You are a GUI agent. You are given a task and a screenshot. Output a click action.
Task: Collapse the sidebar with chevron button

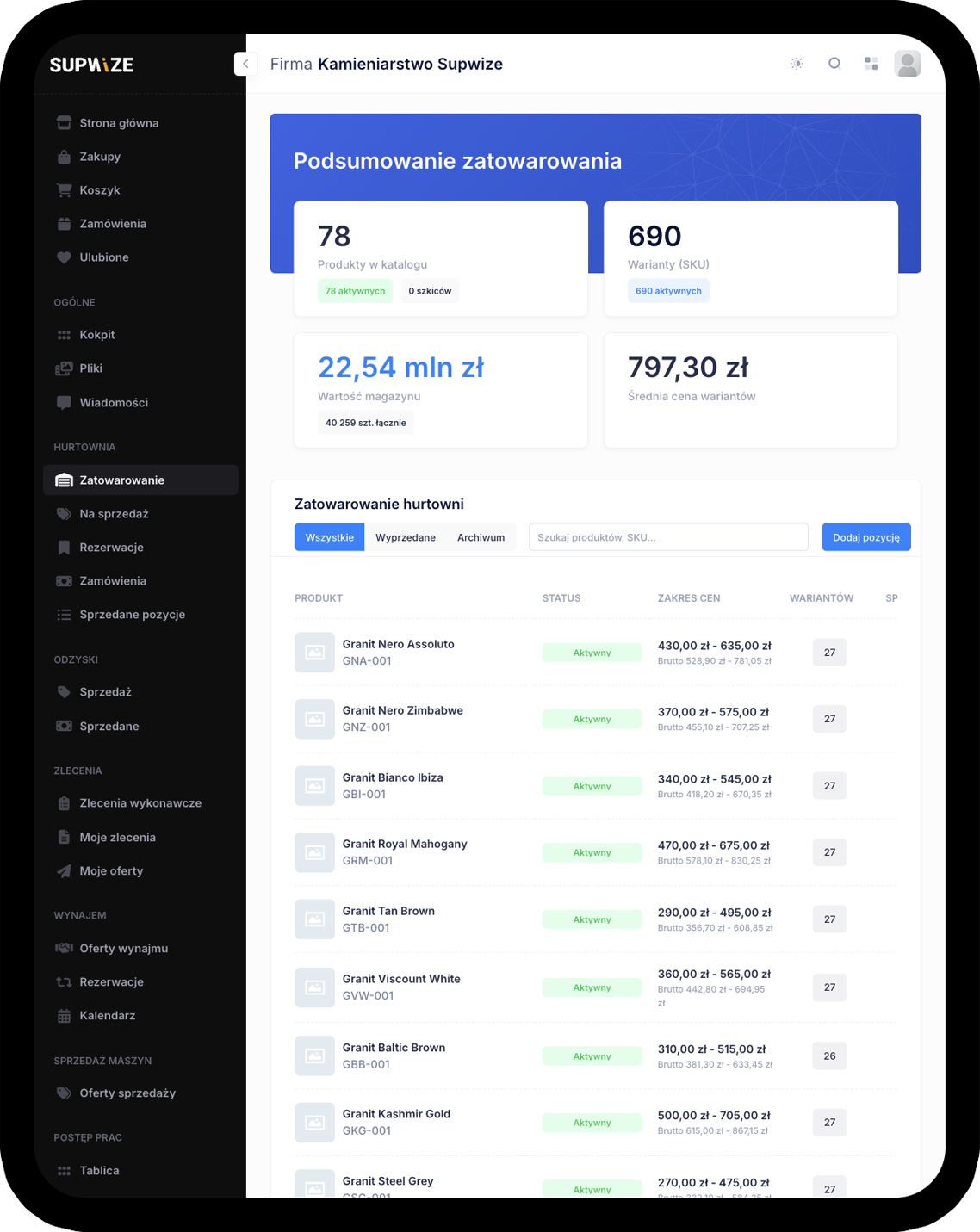click(x=245, y=64)
